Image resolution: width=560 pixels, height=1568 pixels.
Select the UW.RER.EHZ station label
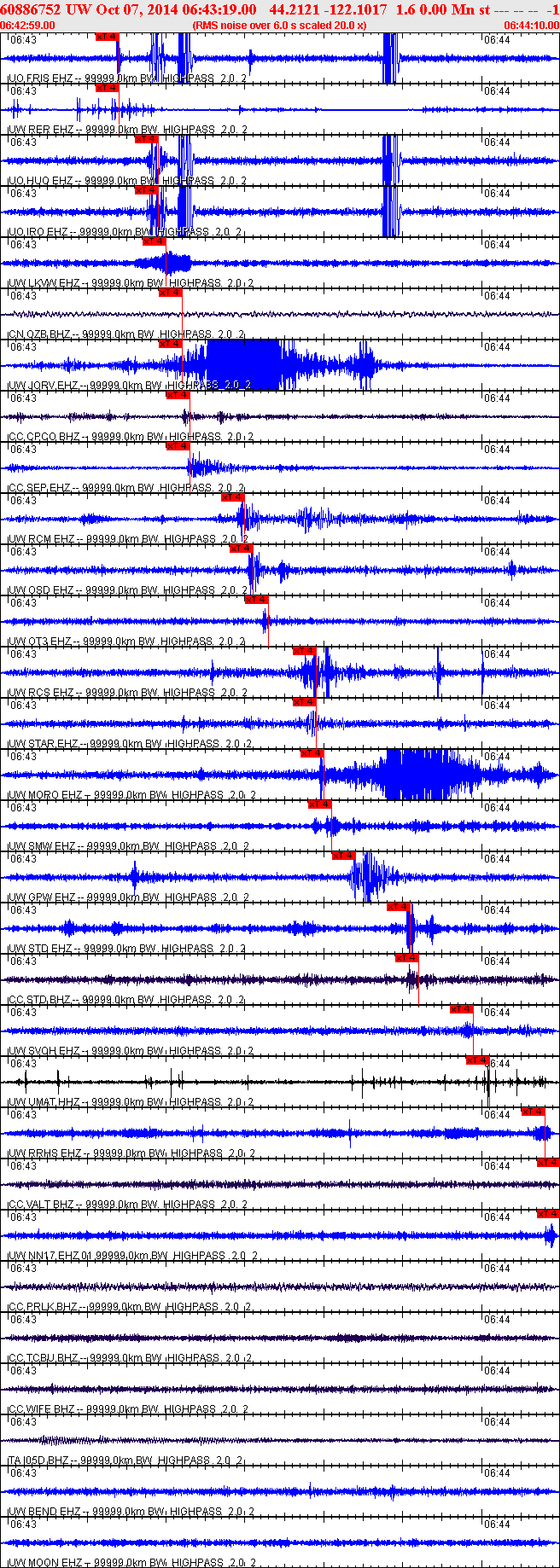(126, 130)
